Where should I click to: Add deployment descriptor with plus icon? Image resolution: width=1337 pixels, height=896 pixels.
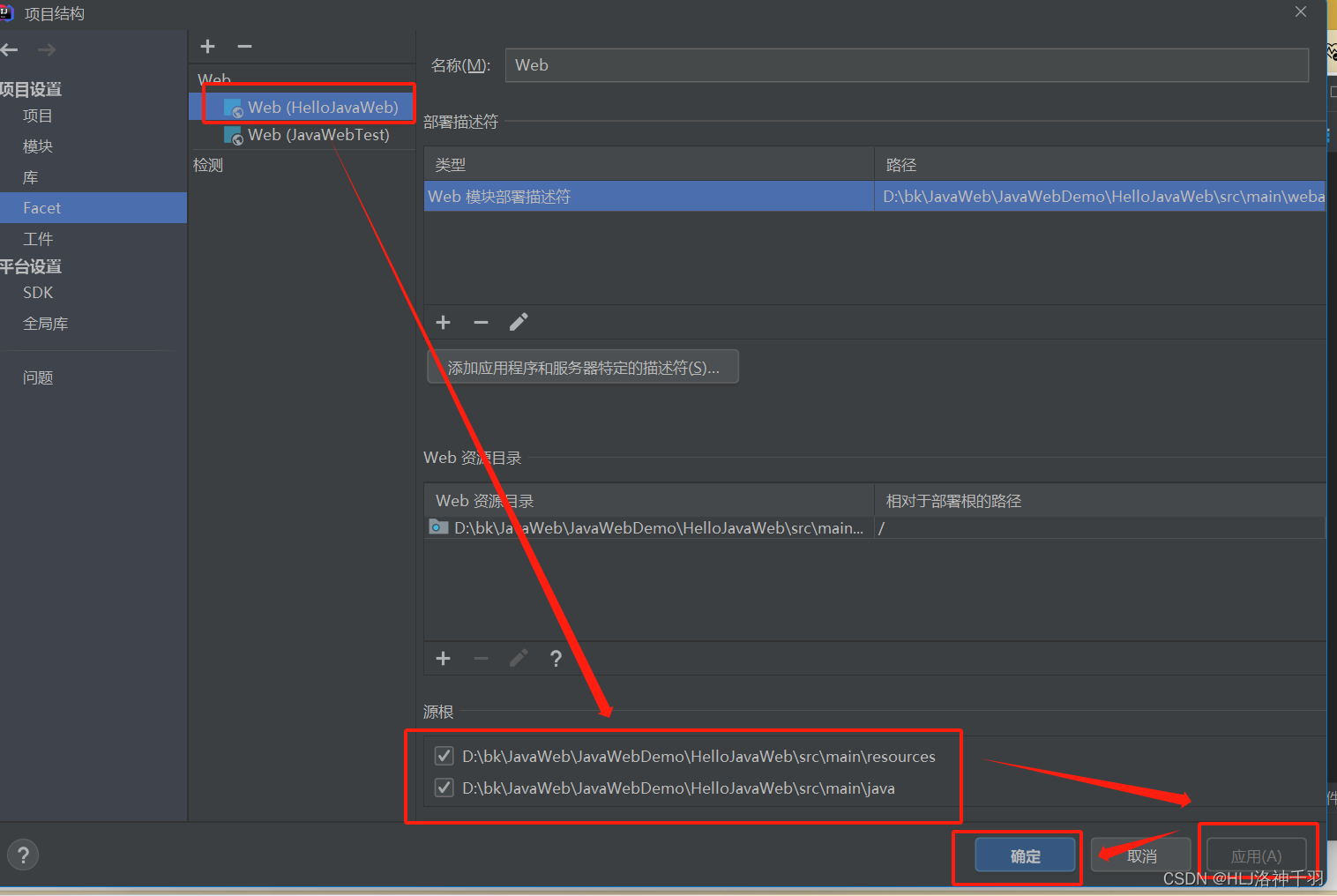tap(444, 323)
